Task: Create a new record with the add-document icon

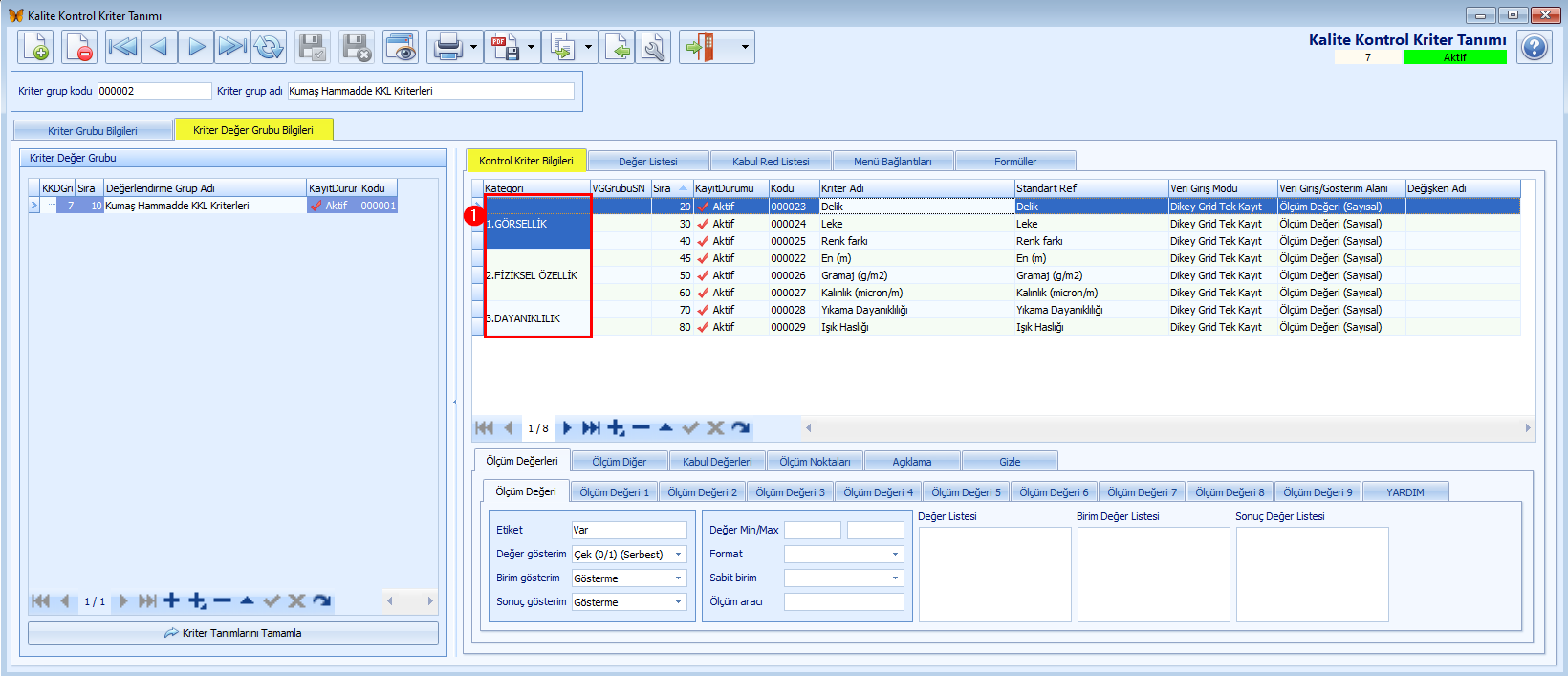Action: [35, 47]
